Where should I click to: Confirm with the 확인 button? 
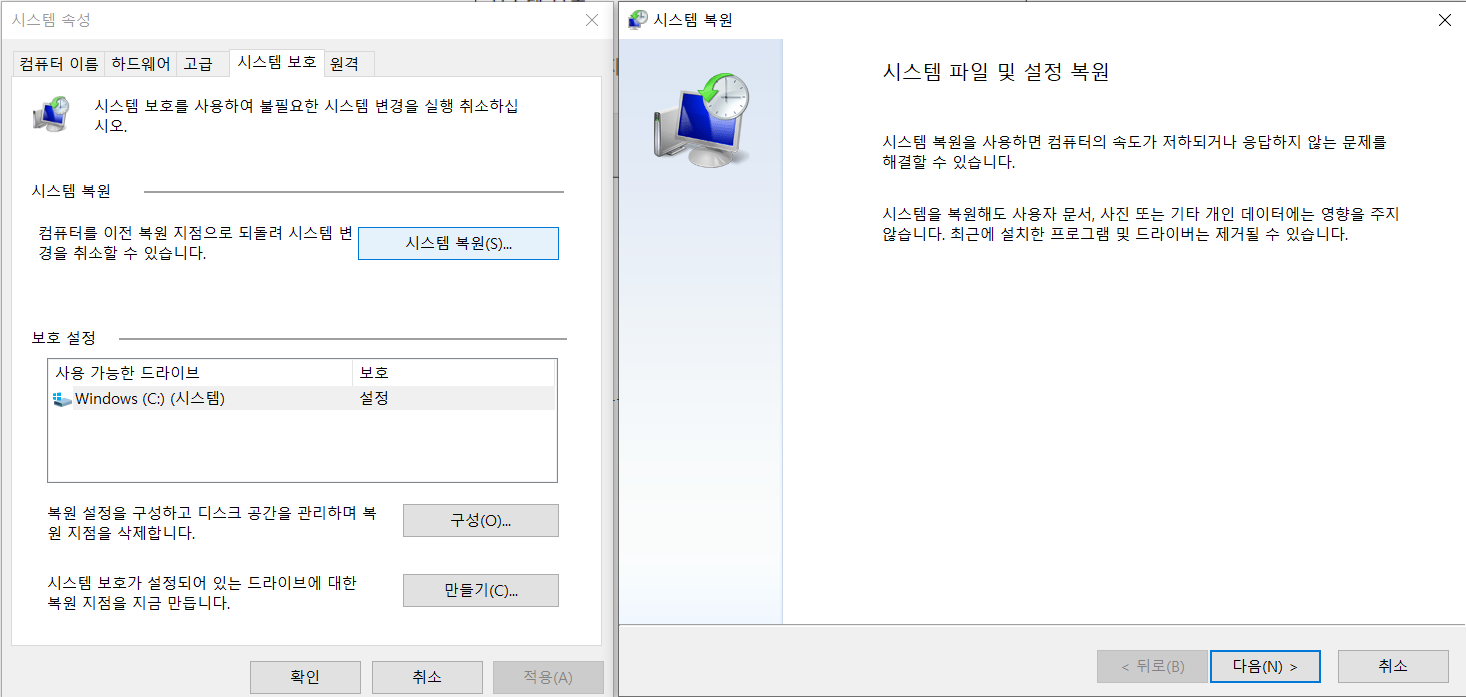tap(305, 677)
